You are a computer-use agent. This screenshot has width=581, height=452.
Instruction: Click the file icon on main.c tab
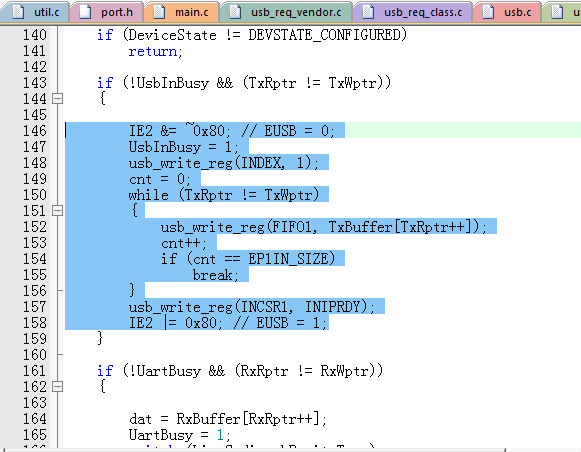point(159,12)
